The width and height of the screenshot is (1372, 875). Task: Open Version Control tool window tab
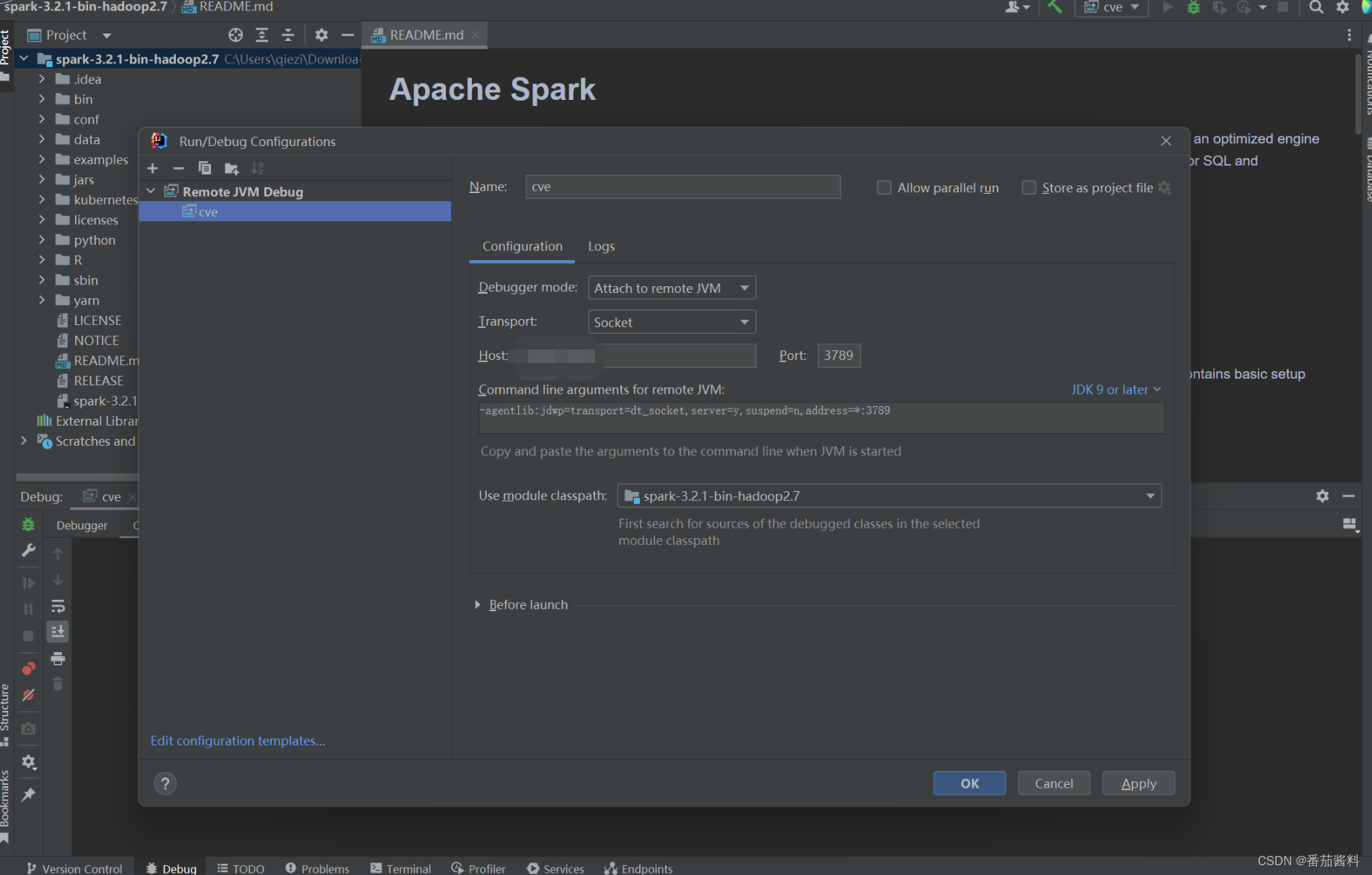click(75, 868)
